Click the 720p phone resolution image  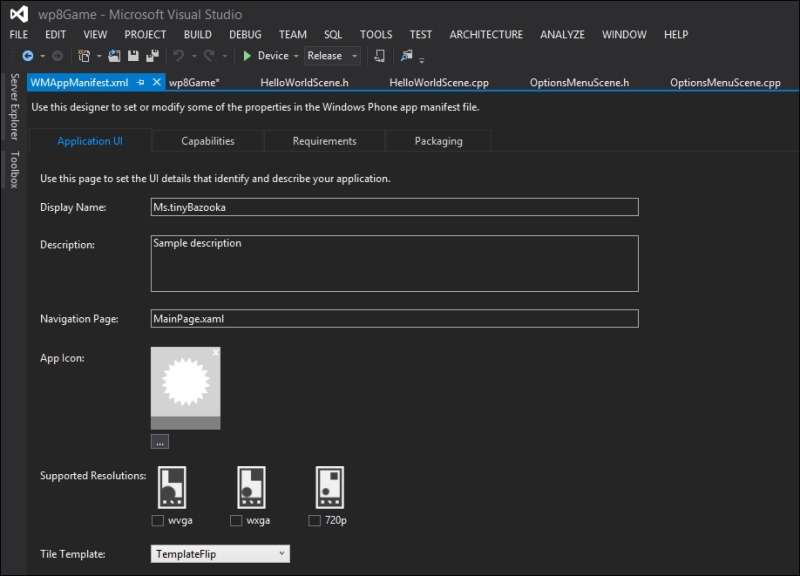pyautogui.click(x=330, y=487)
